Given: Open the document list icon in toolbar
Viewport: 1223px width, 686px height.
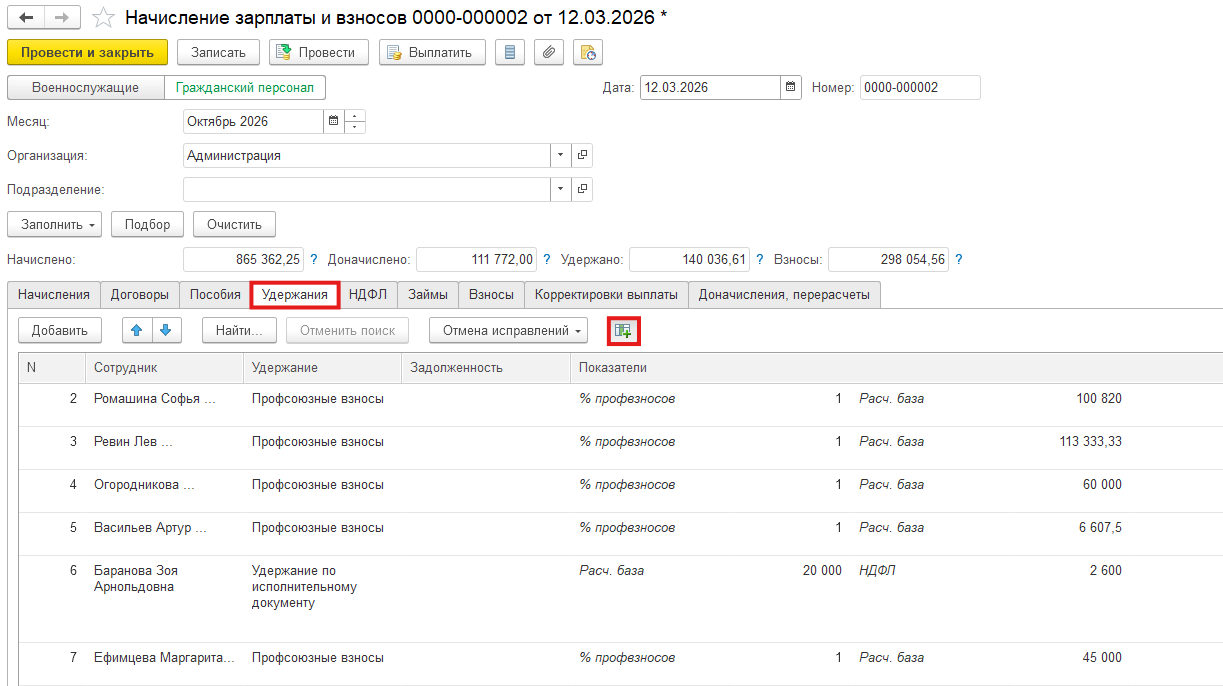Looking at the screenshot, I should tap(510, 52).
